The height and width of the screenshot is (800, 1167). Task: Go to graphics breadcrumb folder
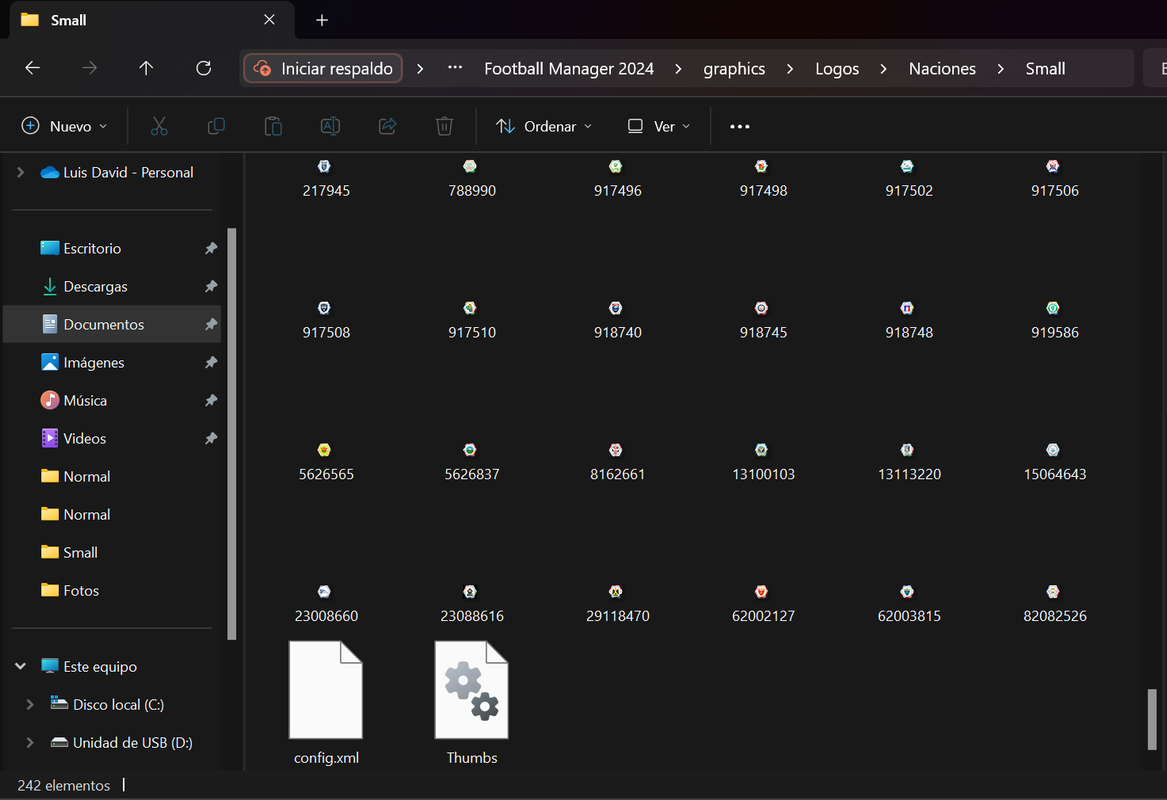coord(734,68)
